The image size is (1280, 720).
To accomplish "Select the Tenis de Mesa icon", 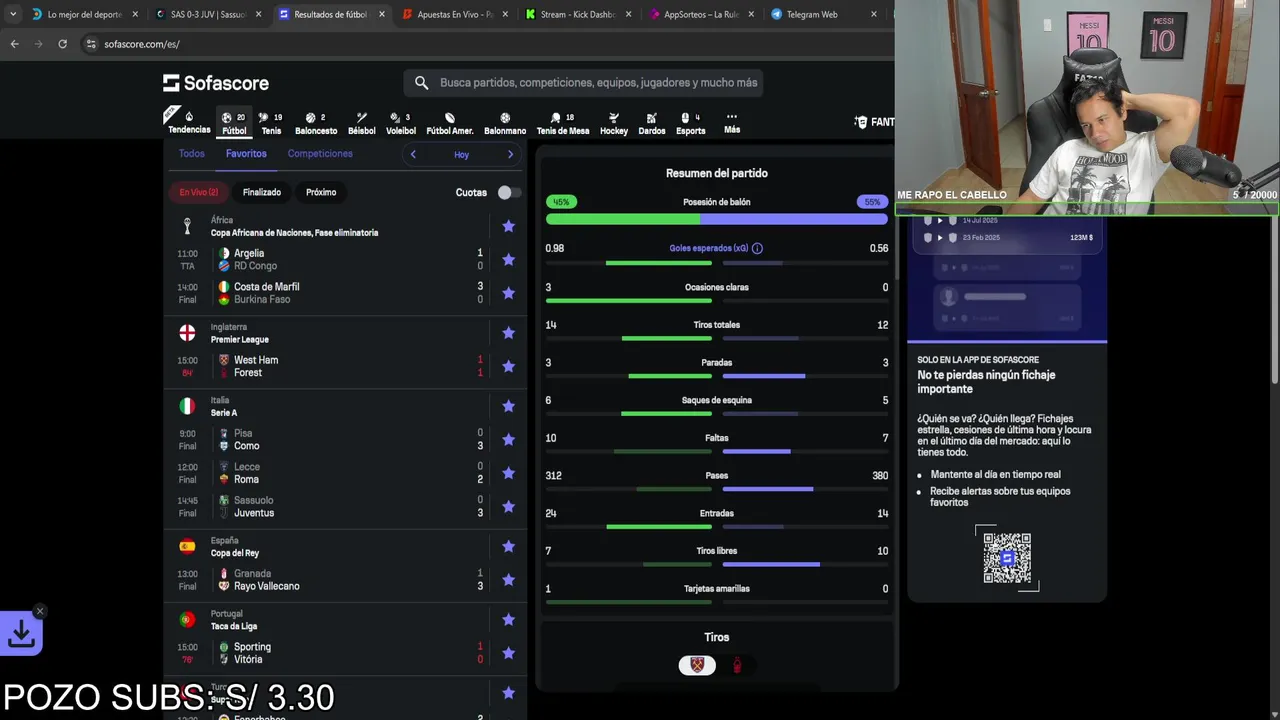I will 563,122.
